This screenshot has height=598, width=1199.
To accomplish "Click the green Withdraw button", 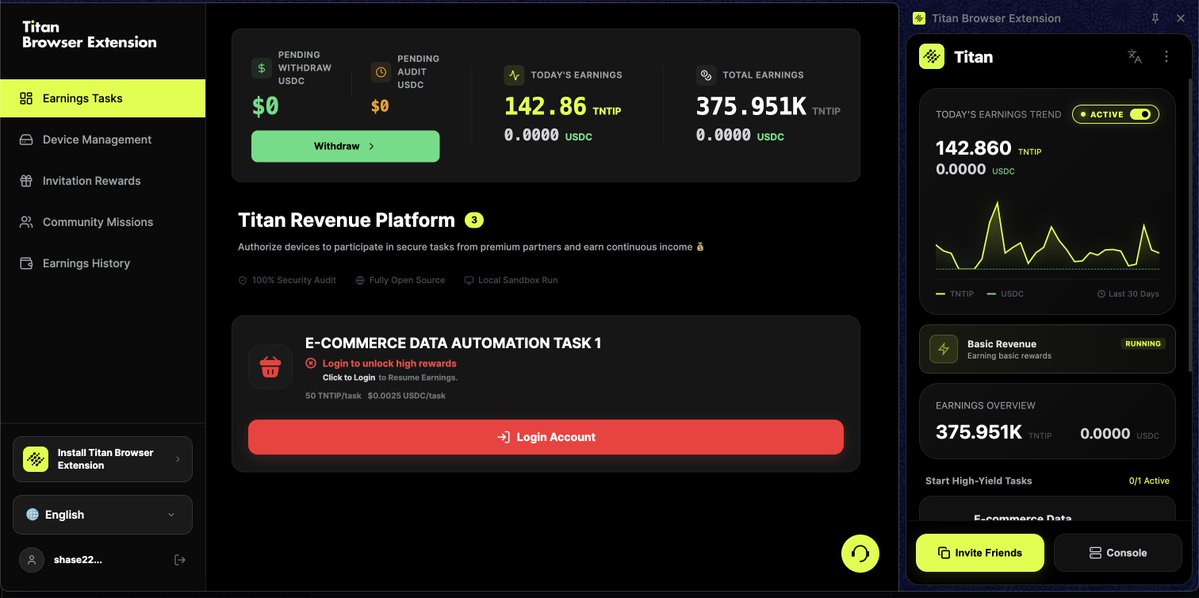I will coord(345,146).
